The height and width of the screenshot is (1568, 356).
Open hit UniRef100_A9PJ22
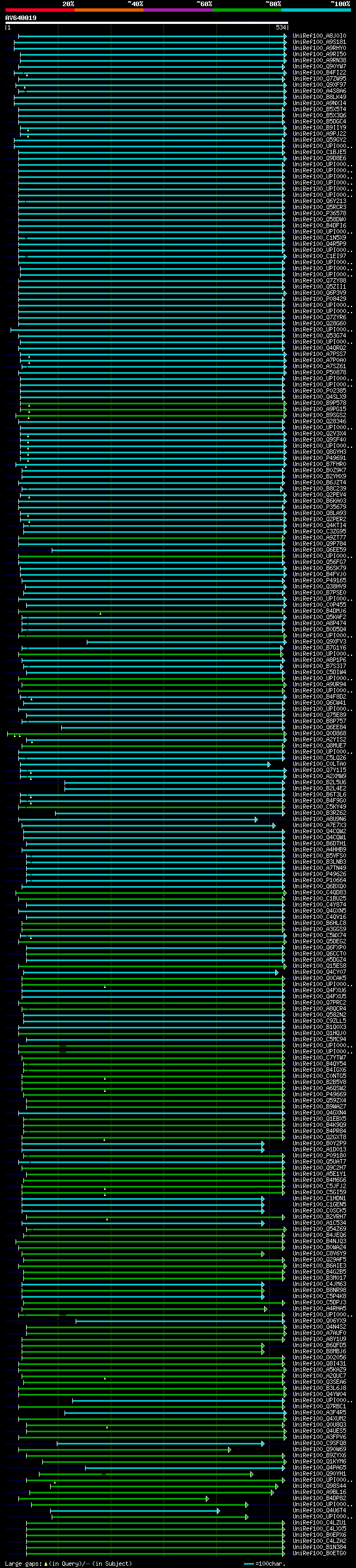tap(319, 133)
